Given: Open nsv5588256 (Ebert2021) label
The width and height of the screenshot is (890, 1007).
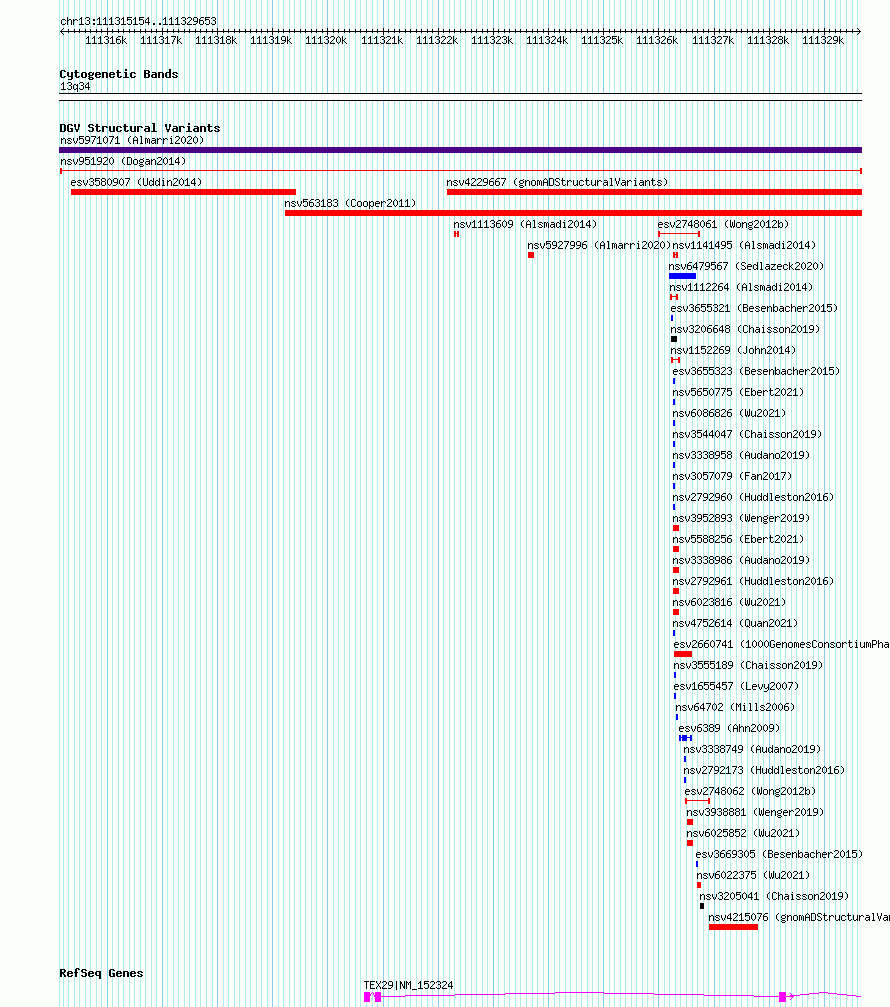Looking at the screenshot, I should click(x=738, y=539).
